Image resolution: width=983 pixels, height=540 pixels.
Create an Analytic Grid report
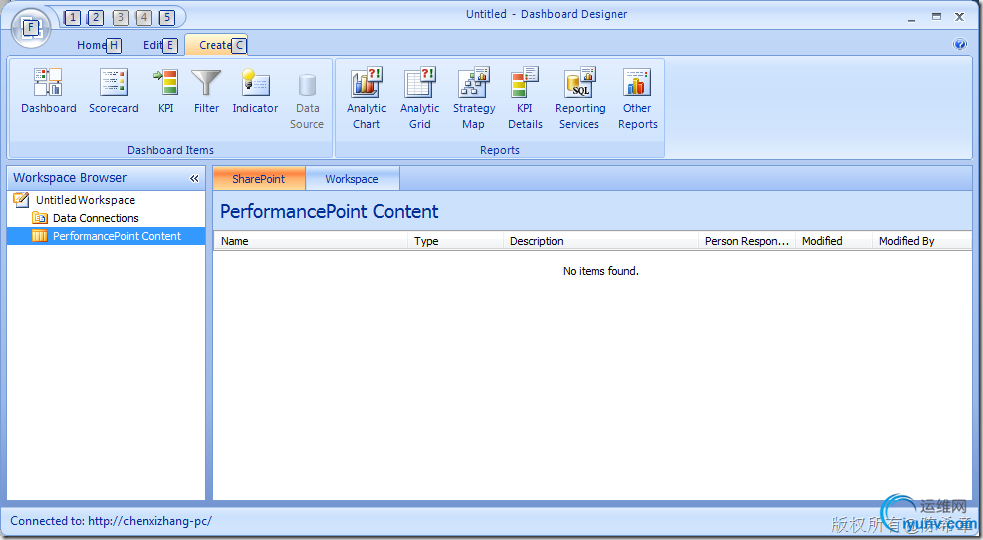coord(419,99)
